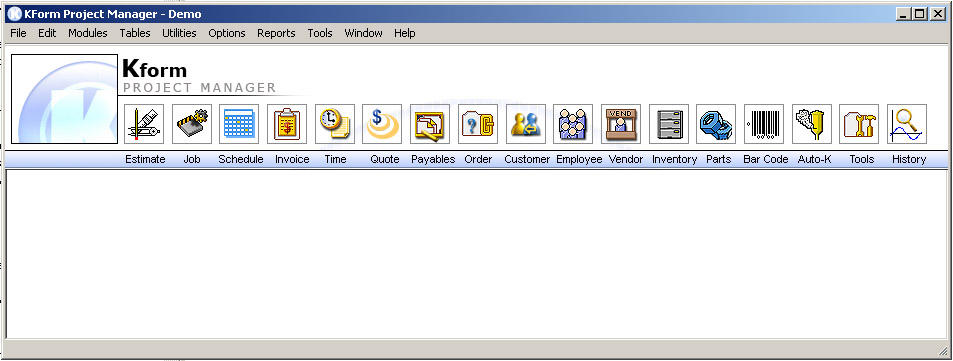This screenshot has width=953, height=361.
Task: Open the Reports menu
Action: (276, 33)
